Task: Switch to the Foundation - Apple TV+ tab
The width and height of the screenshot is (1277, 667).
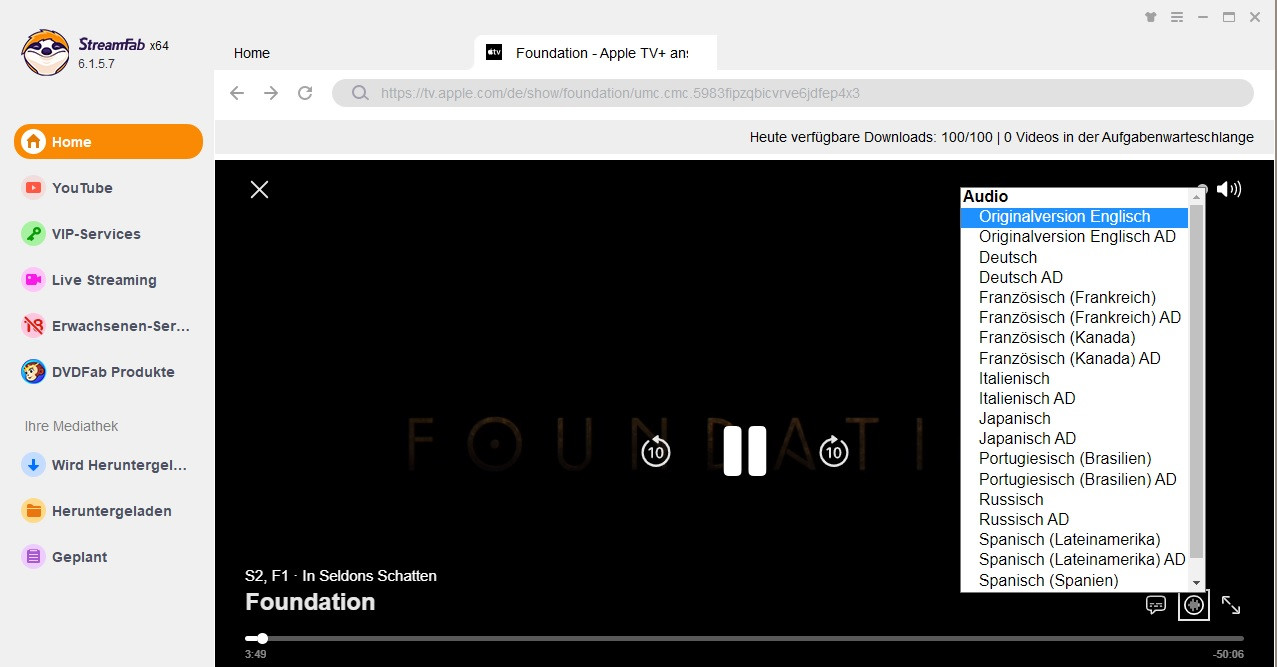Action: [x=596, y=53]
